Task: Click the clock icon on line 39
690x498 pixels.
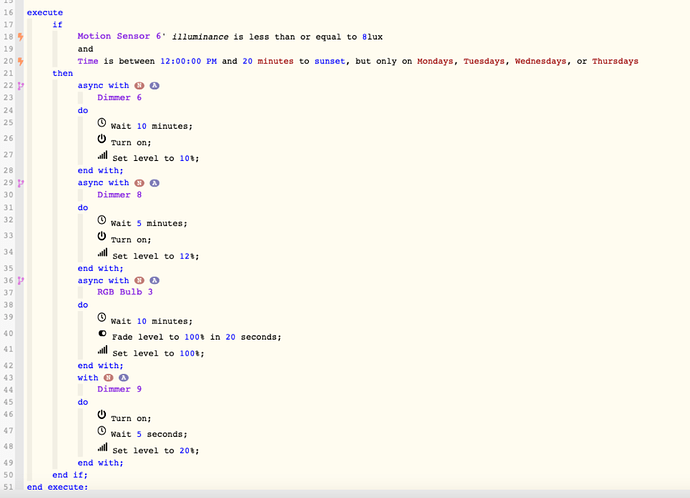Action: coord(102,317)
